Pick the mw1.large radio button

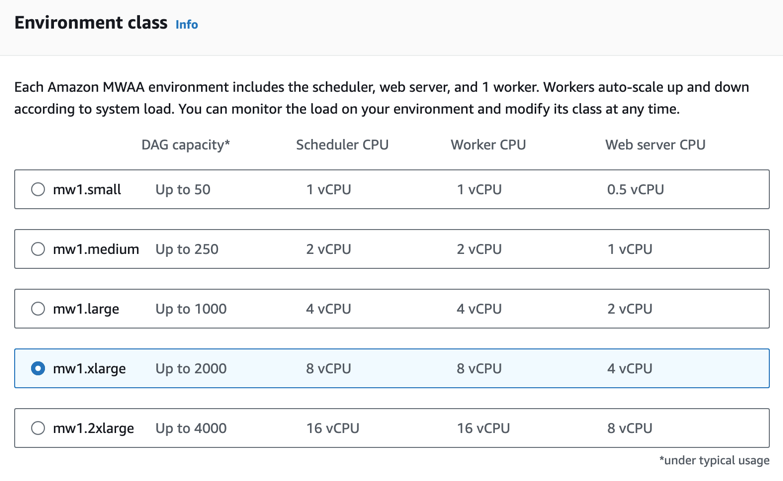pos(38,309)
